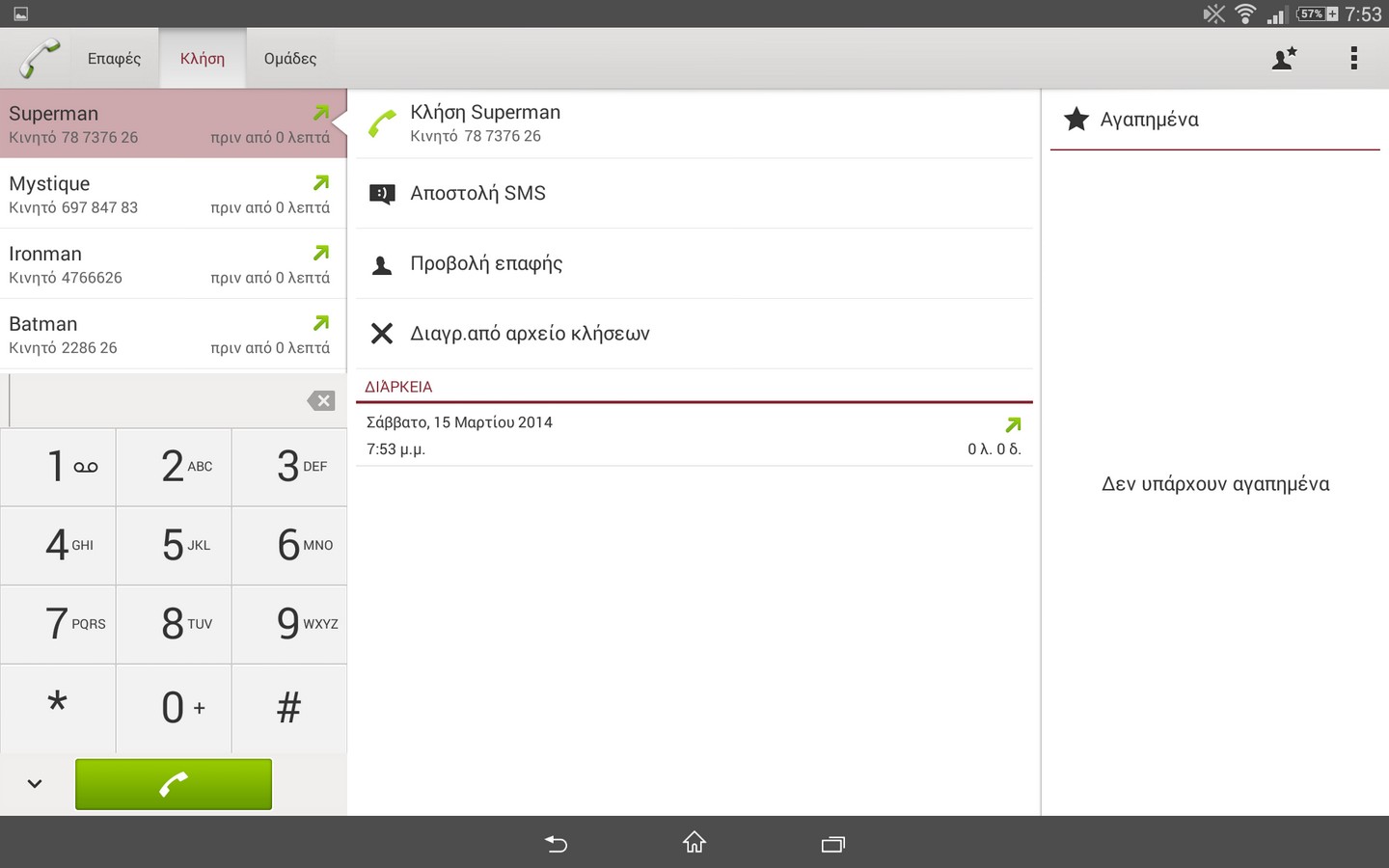Open the phone app icon
This screenshot has width=1389, height=868.
click(39, 59)
